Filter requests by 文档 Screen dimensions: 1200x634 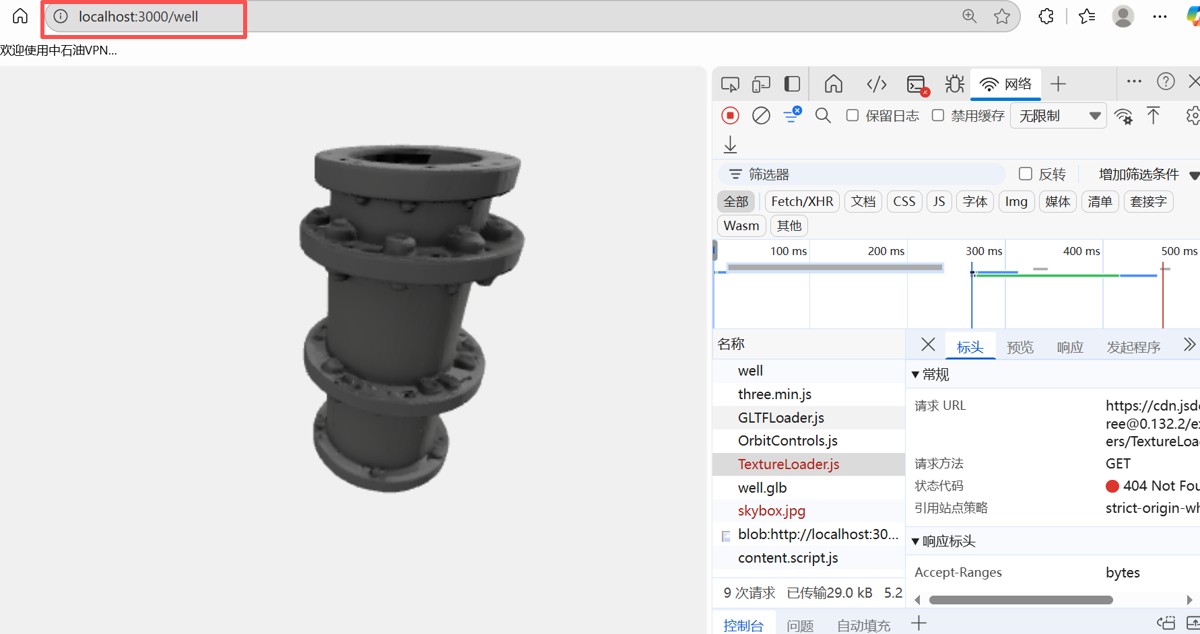(x=863, y=201)
